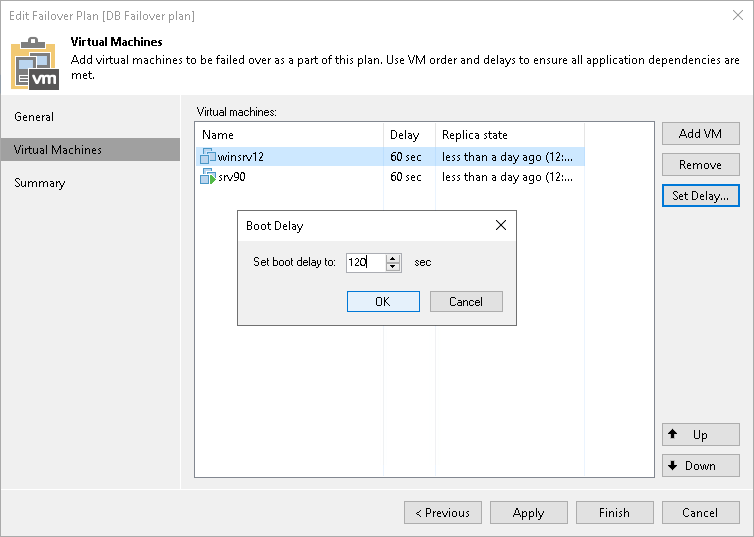Click the srv90 VM replica icon
Viewport: 754px width, 537px height.
pos(208,177)
